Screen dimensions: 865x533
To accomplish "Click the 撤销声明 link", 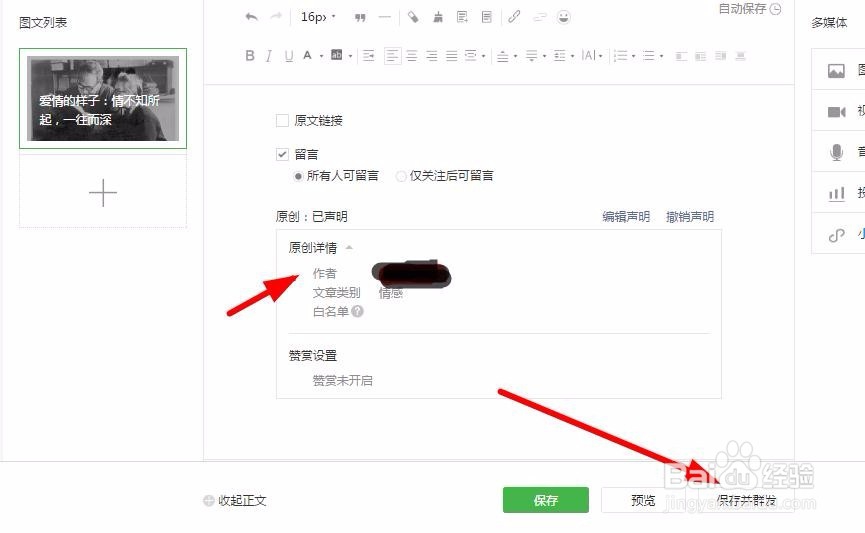I will [690, 216].
